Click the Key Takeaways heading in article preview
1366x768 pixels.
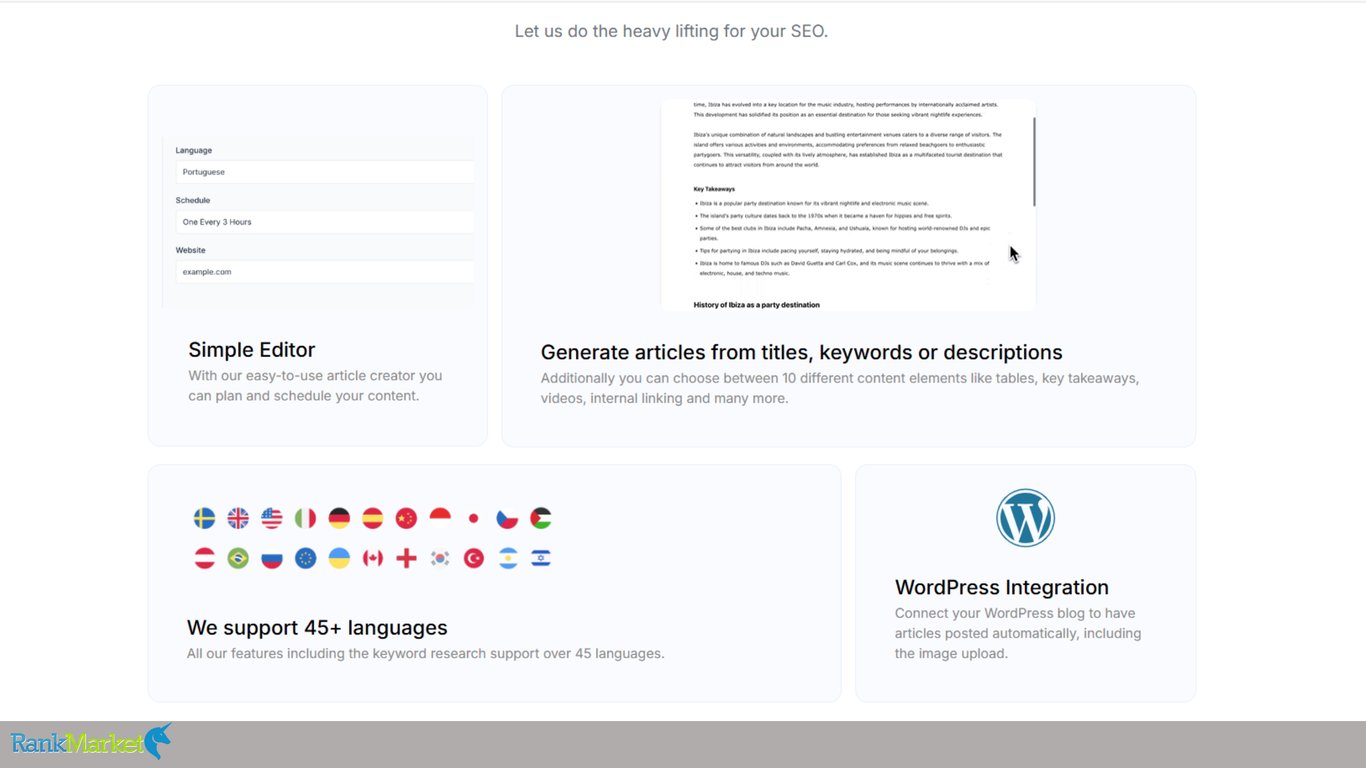tap(714, 189)
